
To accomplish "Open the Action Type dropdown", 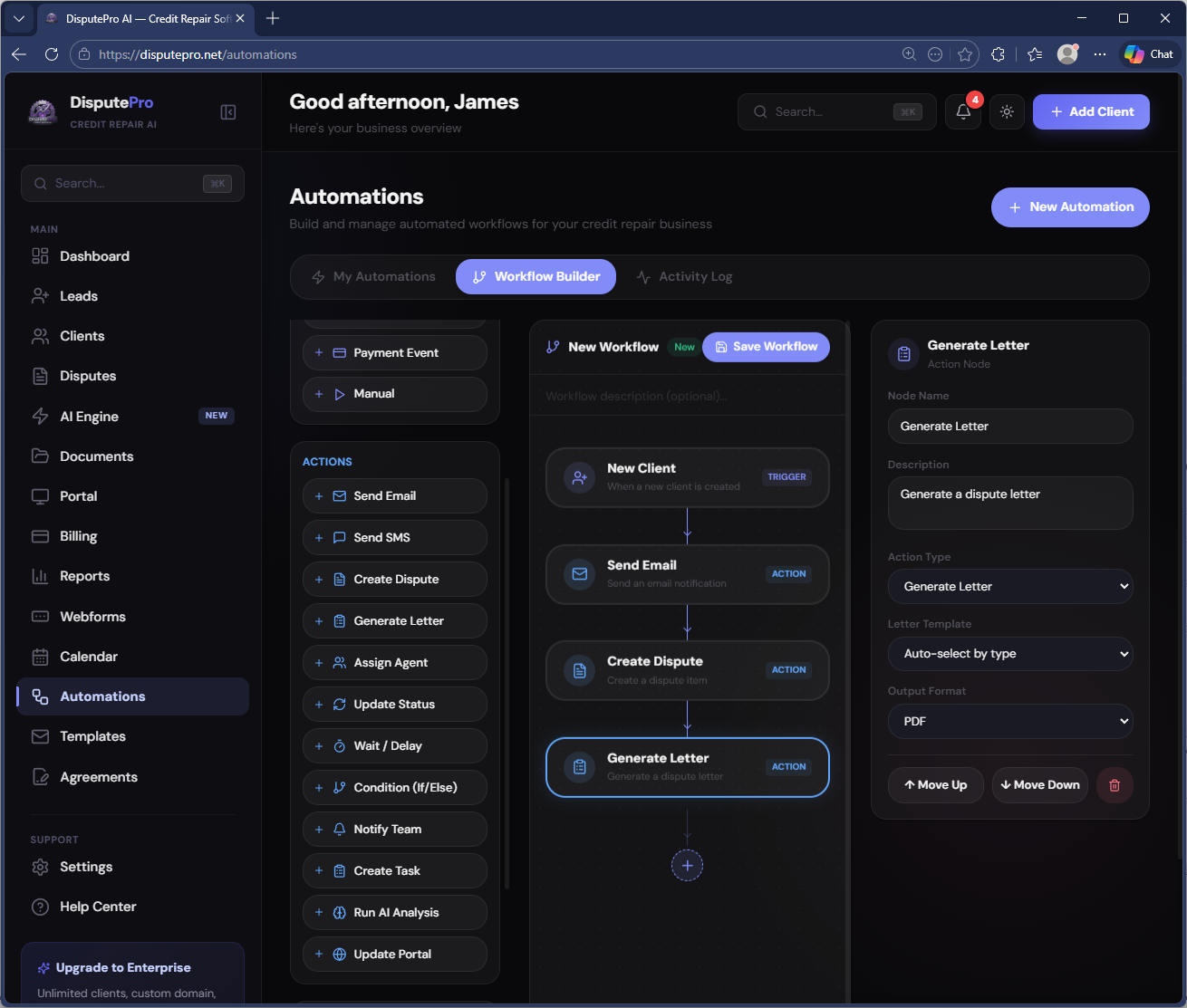I will [1009, 586].
